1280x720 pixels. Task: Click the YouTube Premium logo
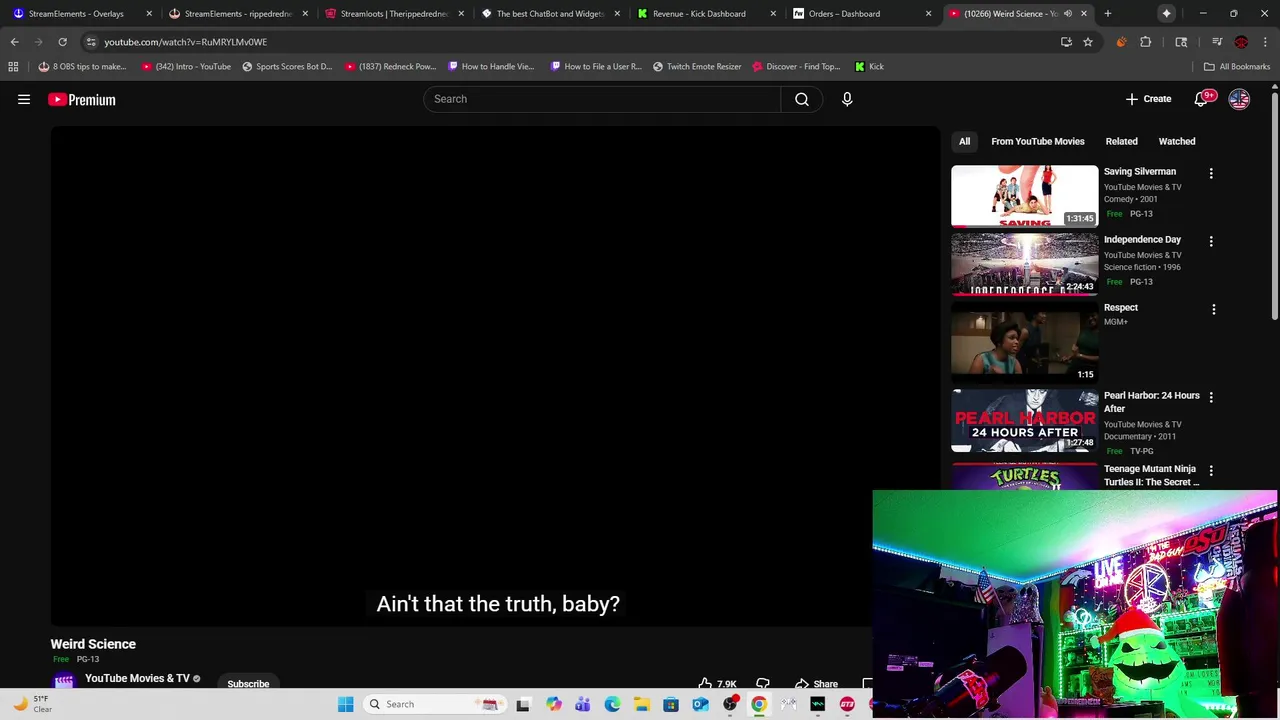pos(82,99)
